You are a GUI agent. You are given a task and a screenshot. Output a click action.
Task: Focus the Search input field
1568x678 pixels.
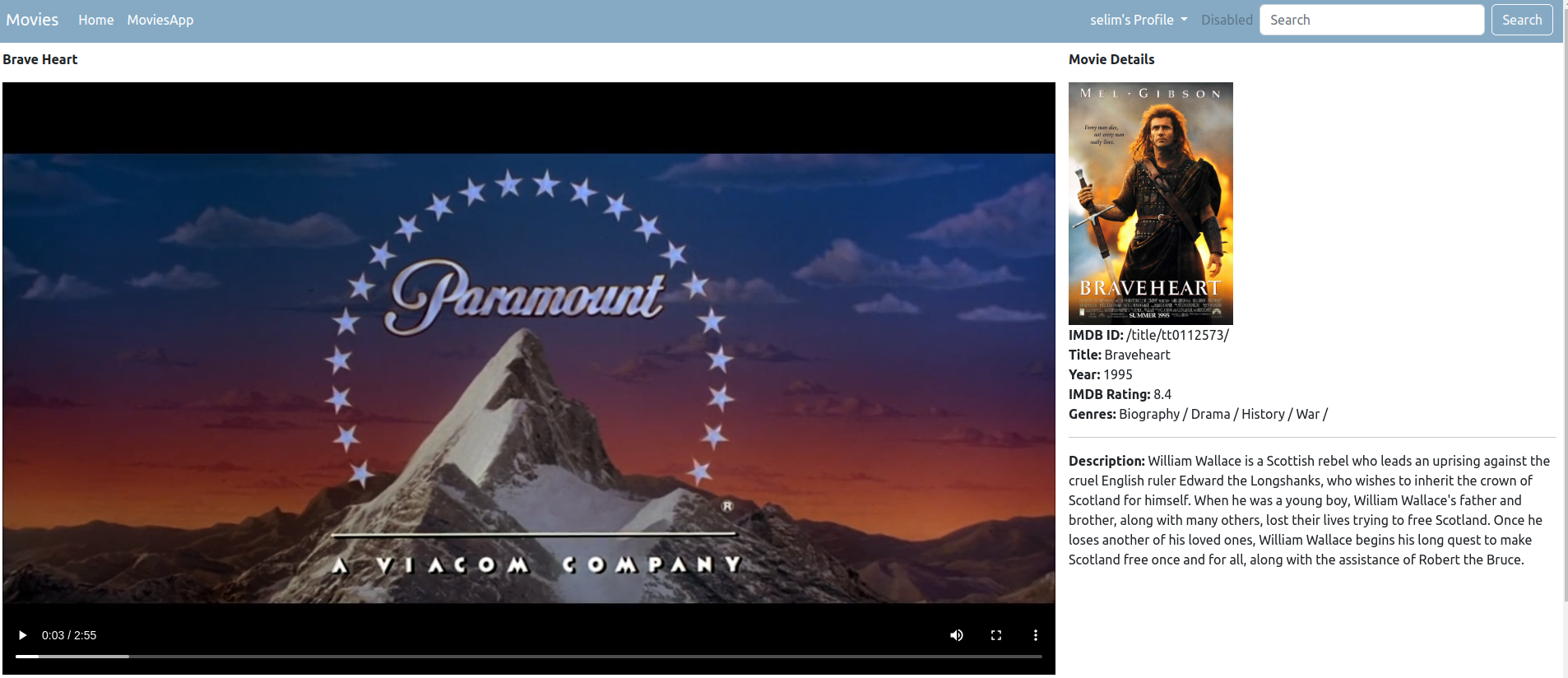(x=1372, y=20)
